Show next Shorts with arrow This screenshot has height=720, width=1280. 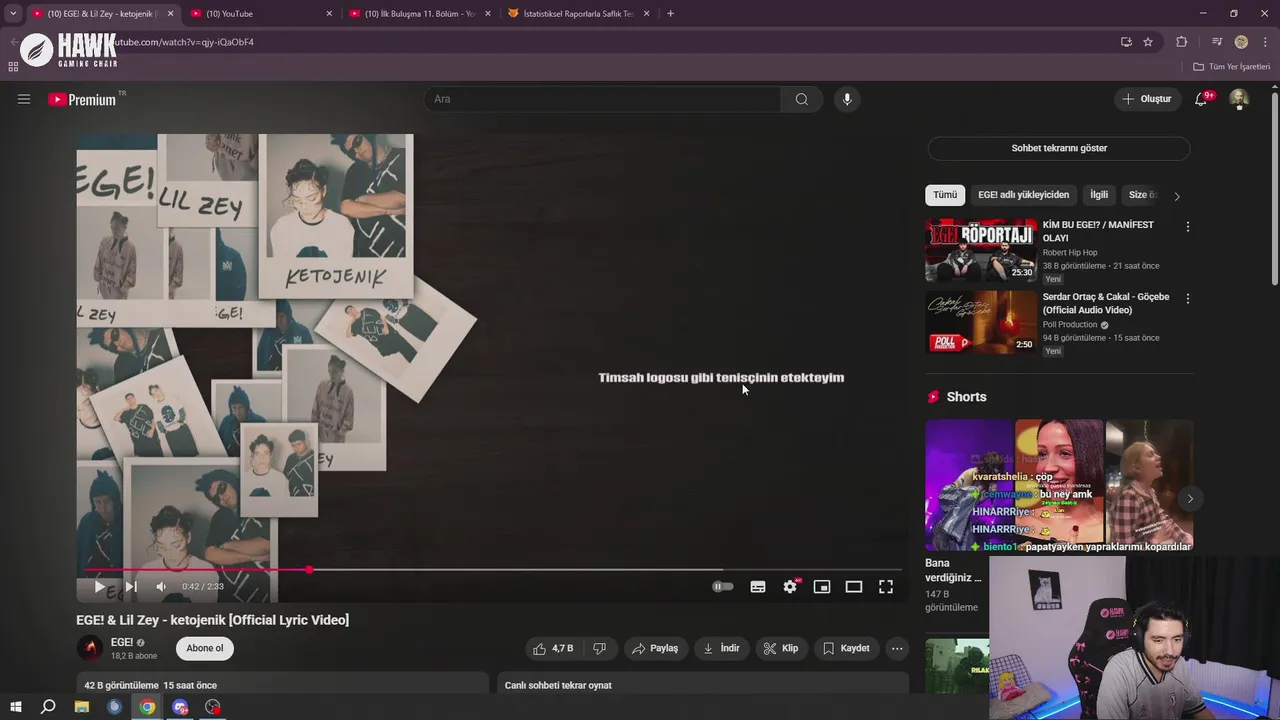(x=1190, y=498)
